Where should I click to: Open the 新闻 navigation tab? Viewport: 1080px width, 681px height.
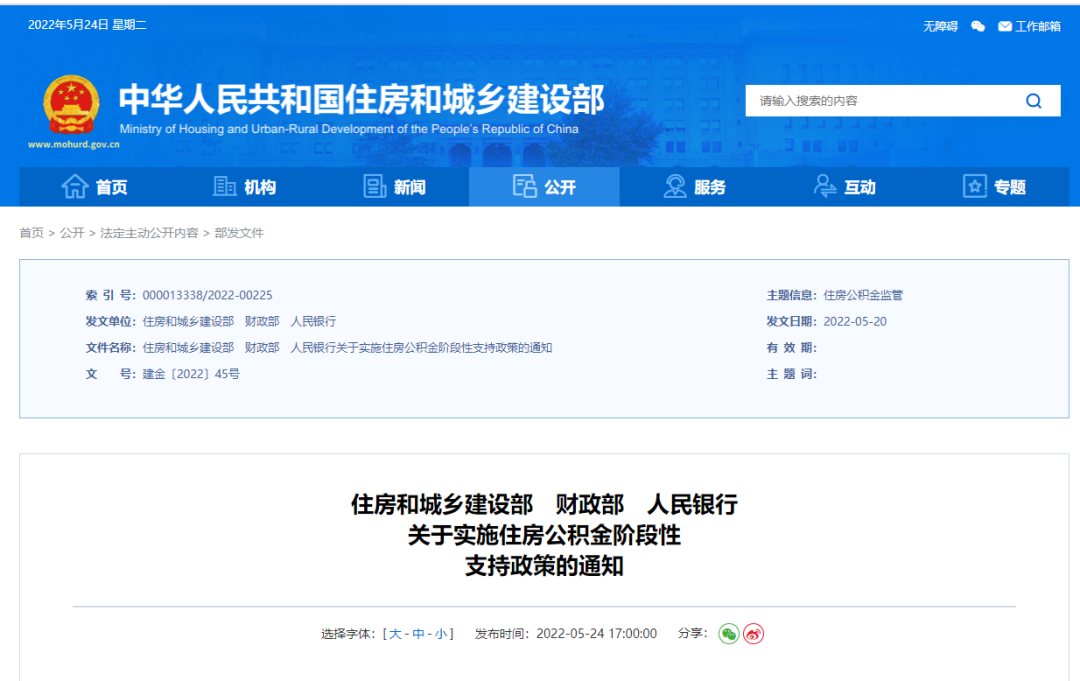pyautogui.click(x=394, y=187)
